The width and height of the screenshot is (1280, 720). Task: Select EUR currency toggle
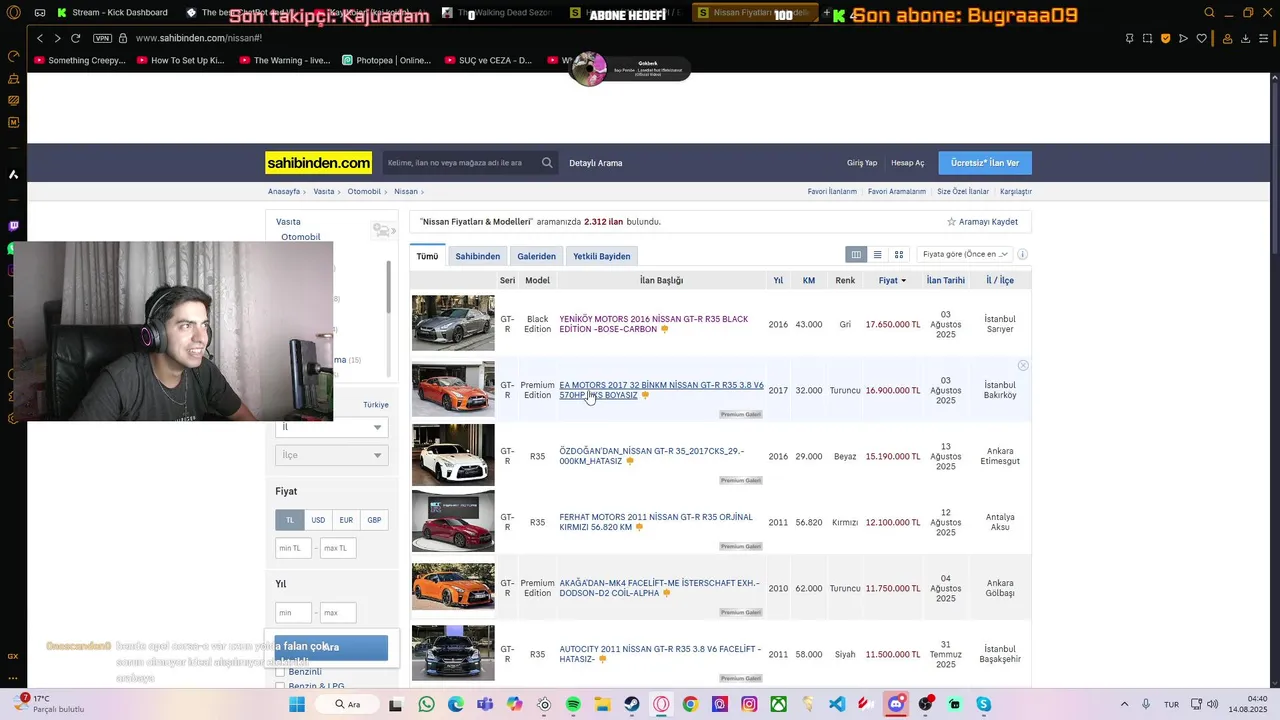pos(346,520)
